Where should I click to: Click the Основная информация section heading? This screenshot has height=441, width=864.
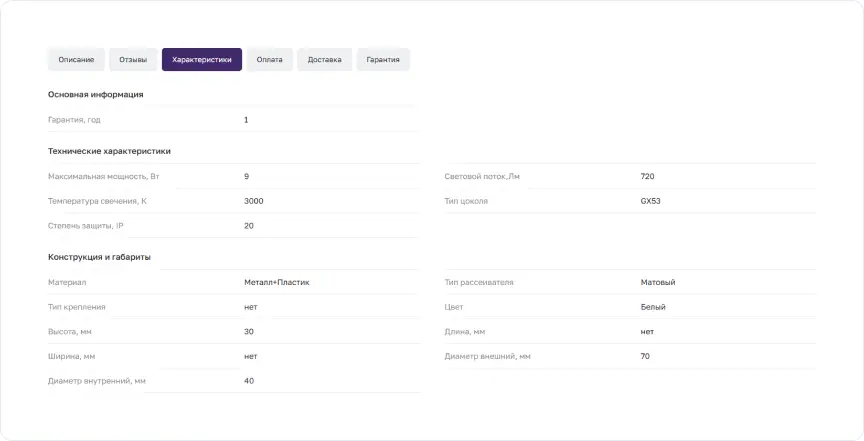tap(96, 94)
